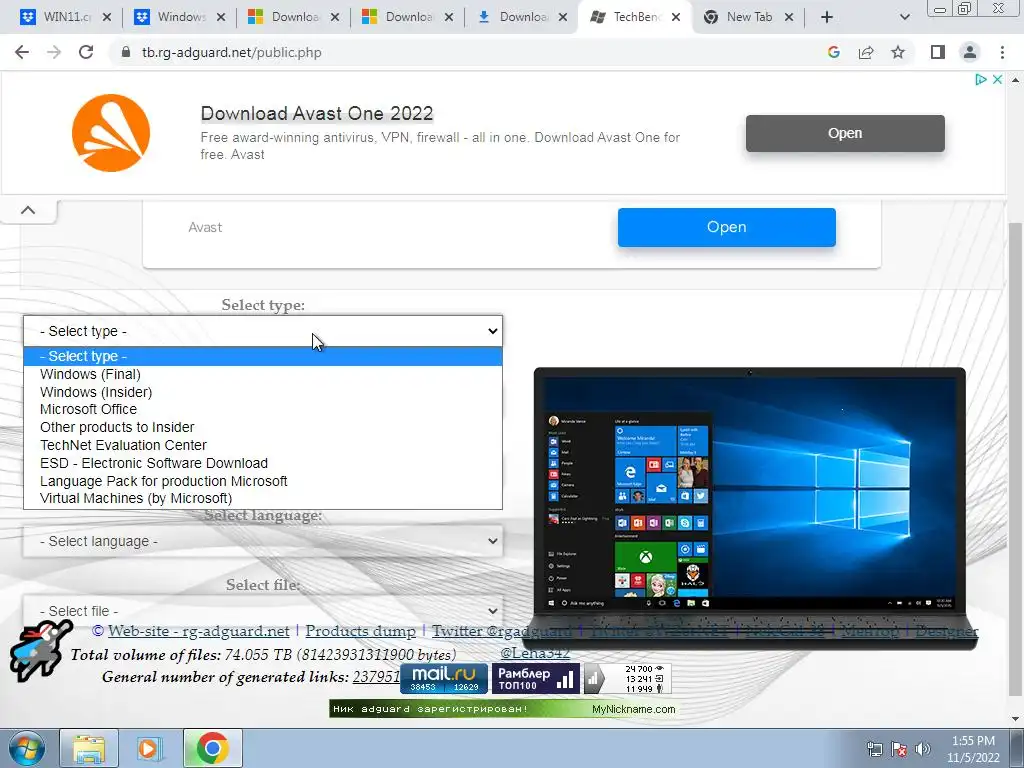Screen dimensions: 1024x768
Task: Open the Web-site rg-adguard.net link
Action: (x=199, y=631)
